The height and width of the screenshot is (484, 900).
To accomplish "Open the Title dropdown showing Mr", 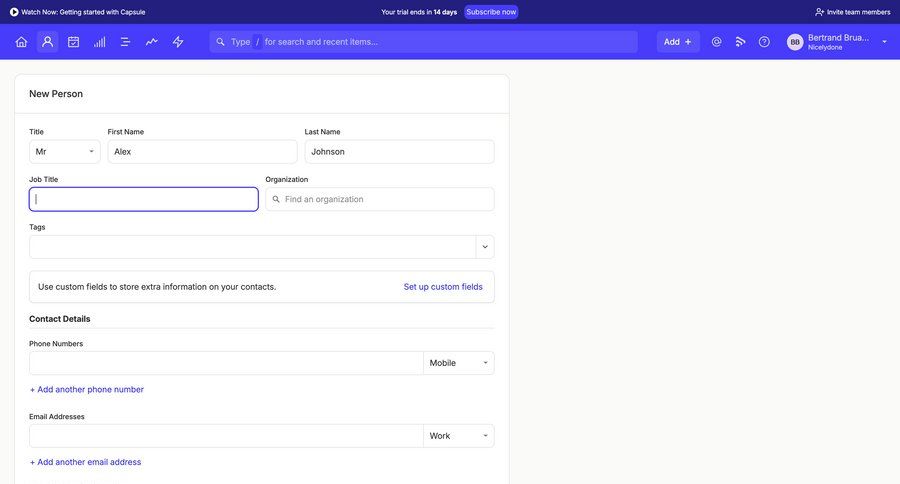I will click(64, 152).
